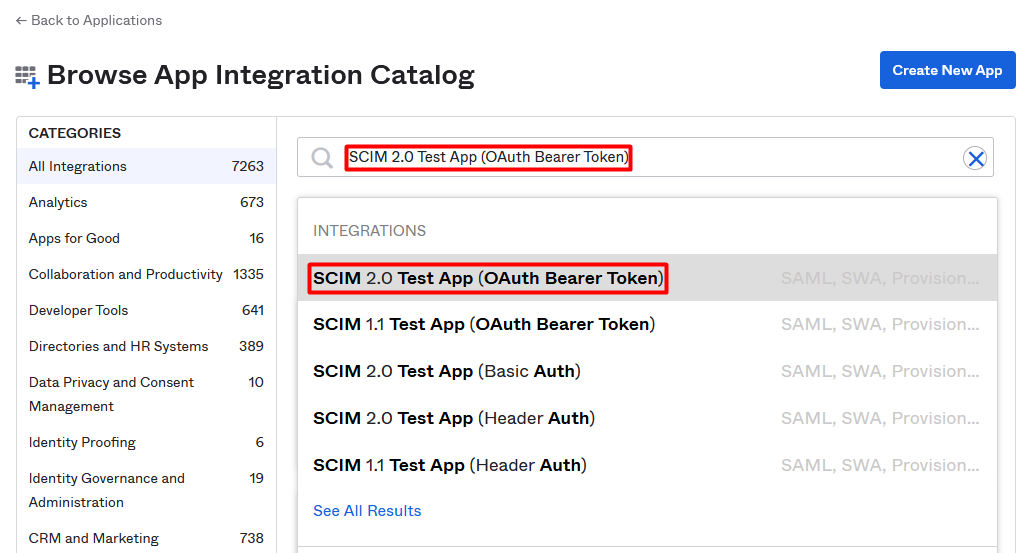Filter by Analytics category
The height and width of the screenshot is (553, 1030).
(x=146, y=202)
